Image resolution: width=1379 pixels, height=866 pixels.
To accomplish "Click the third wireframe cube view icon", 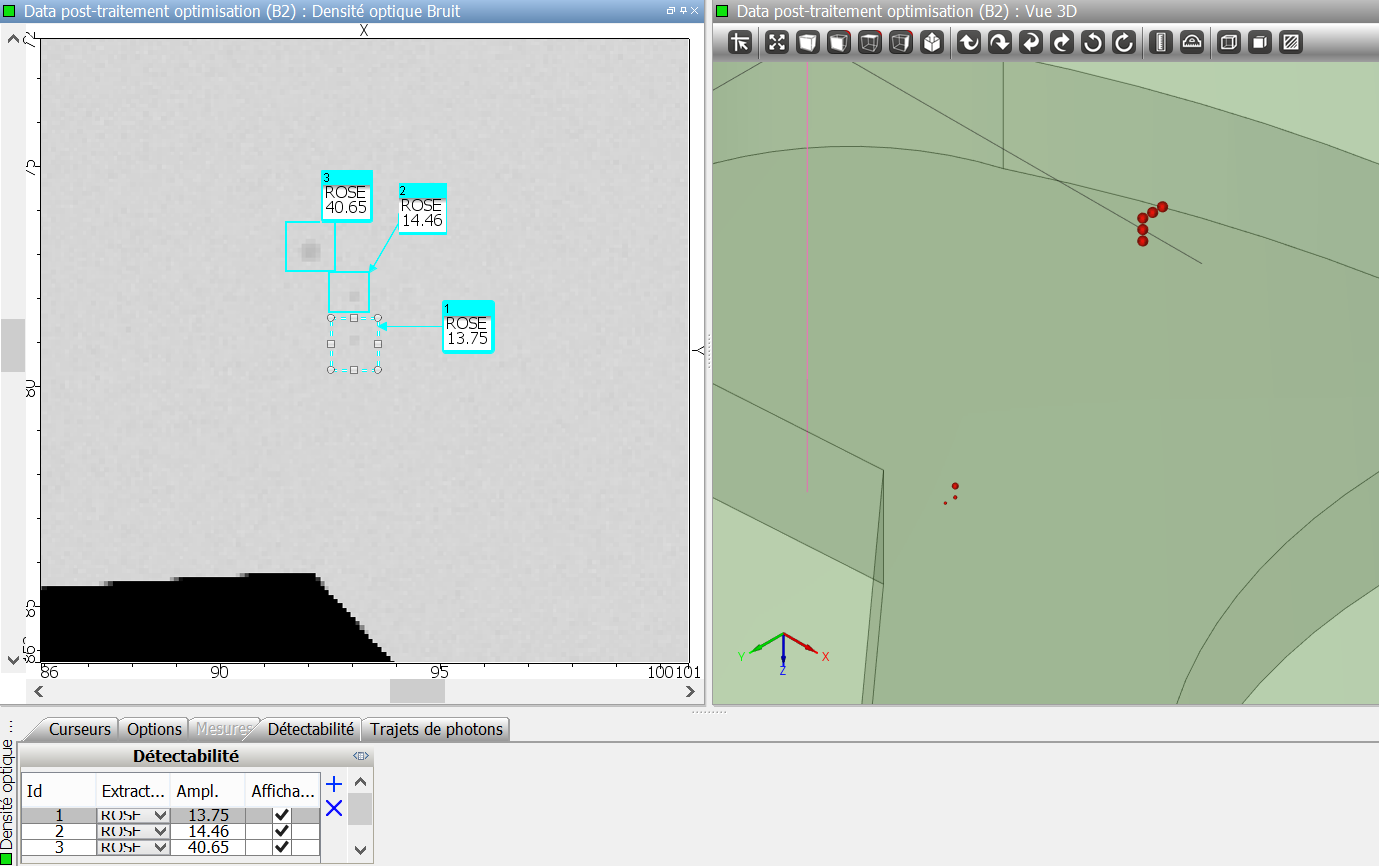I will (x=870, y=43).
